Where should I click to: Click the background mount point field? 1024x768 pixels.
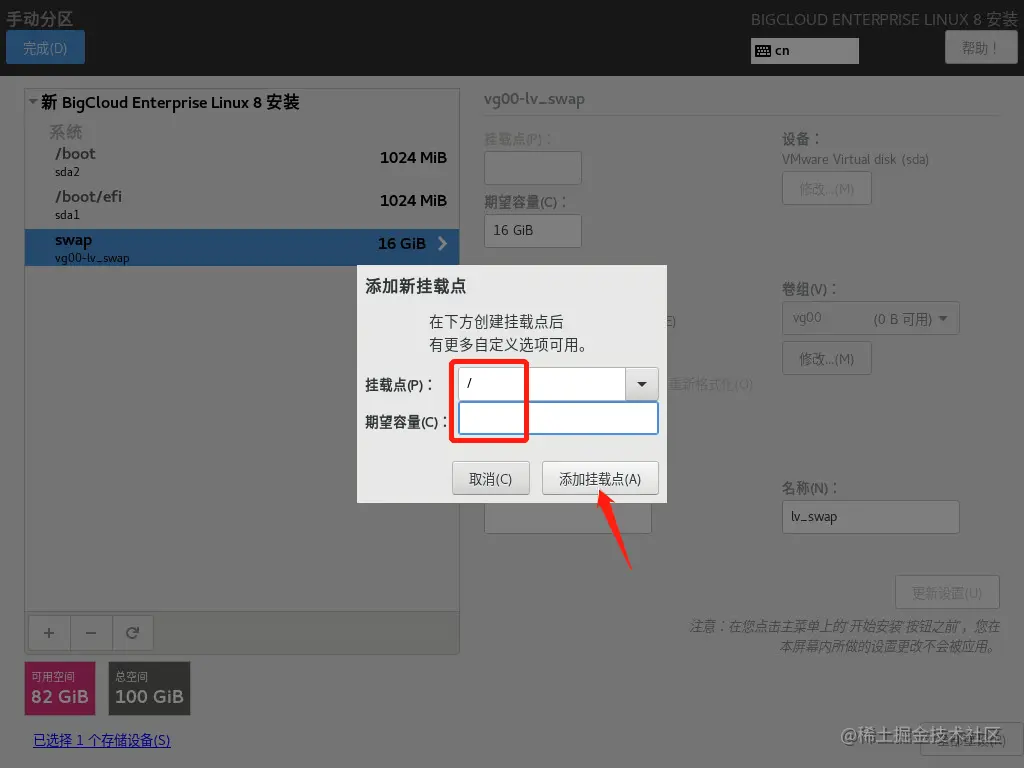(533, 168)
